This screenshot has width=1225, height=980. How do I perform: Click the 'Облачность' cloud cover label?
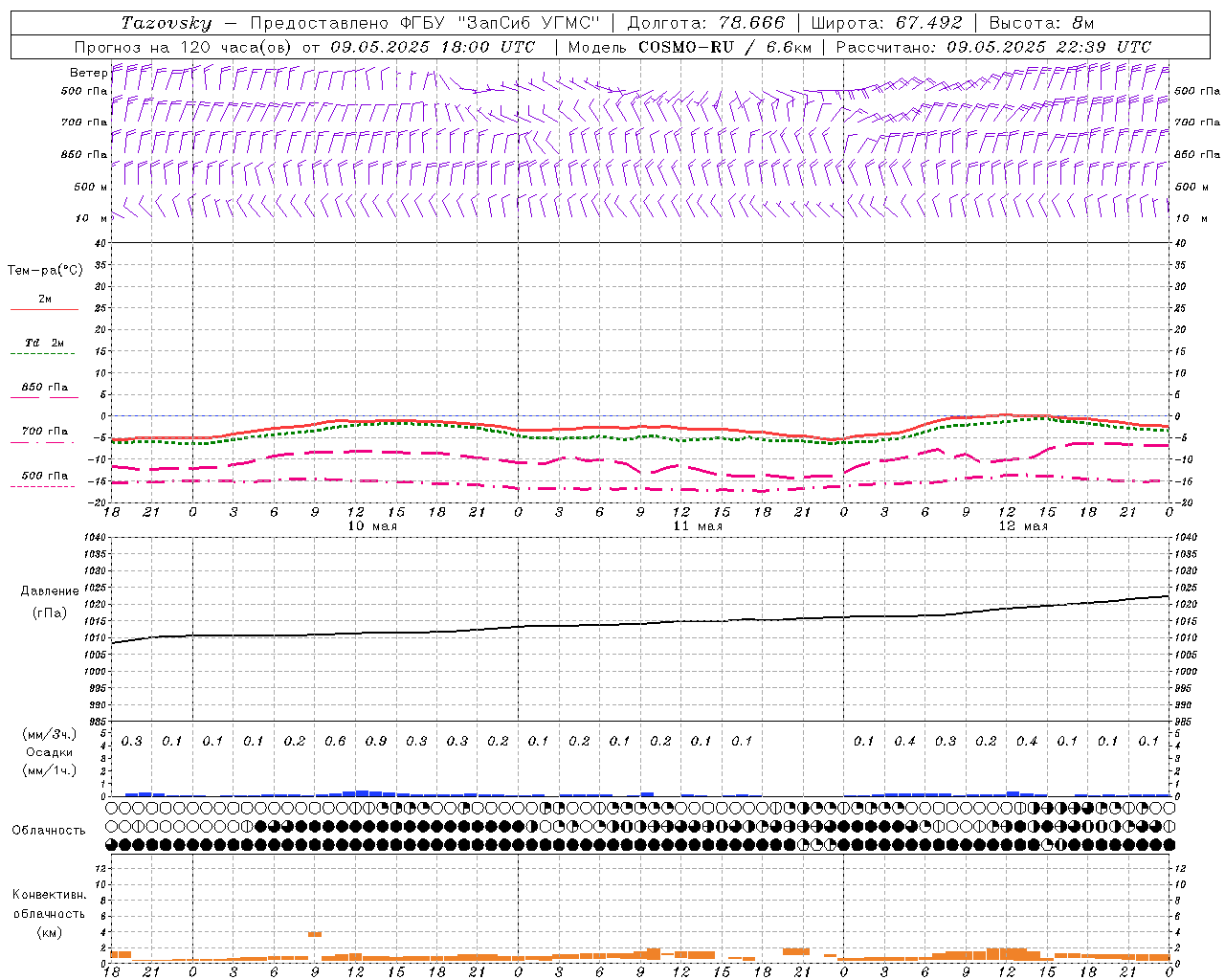pyautogui.click(x=49, y=831)
